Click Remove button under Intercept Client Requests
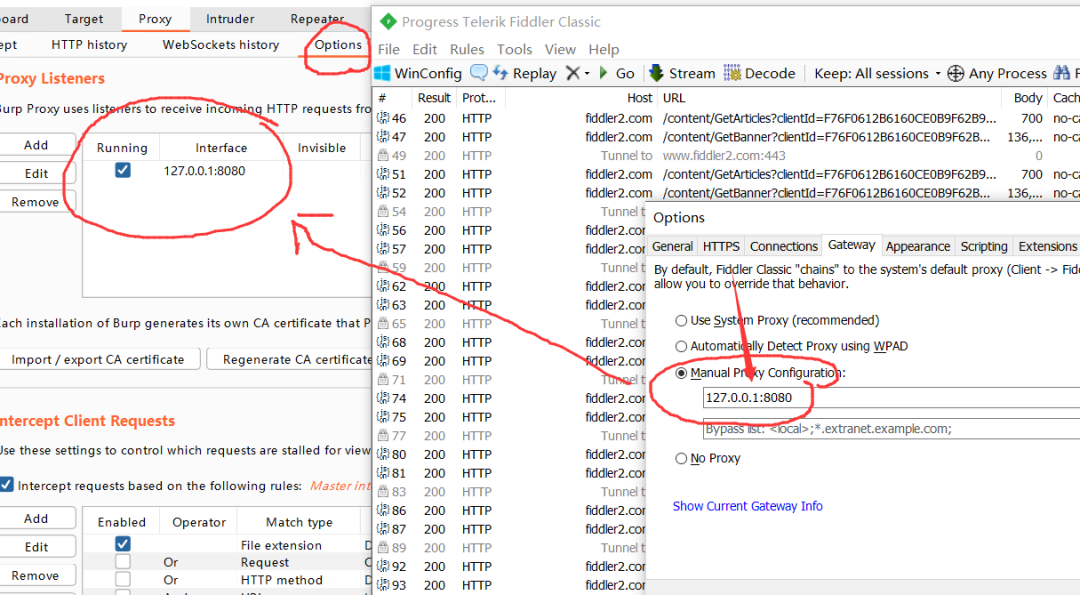The height and width of the screenshot is (595, 1080). [x=36, y=575]
